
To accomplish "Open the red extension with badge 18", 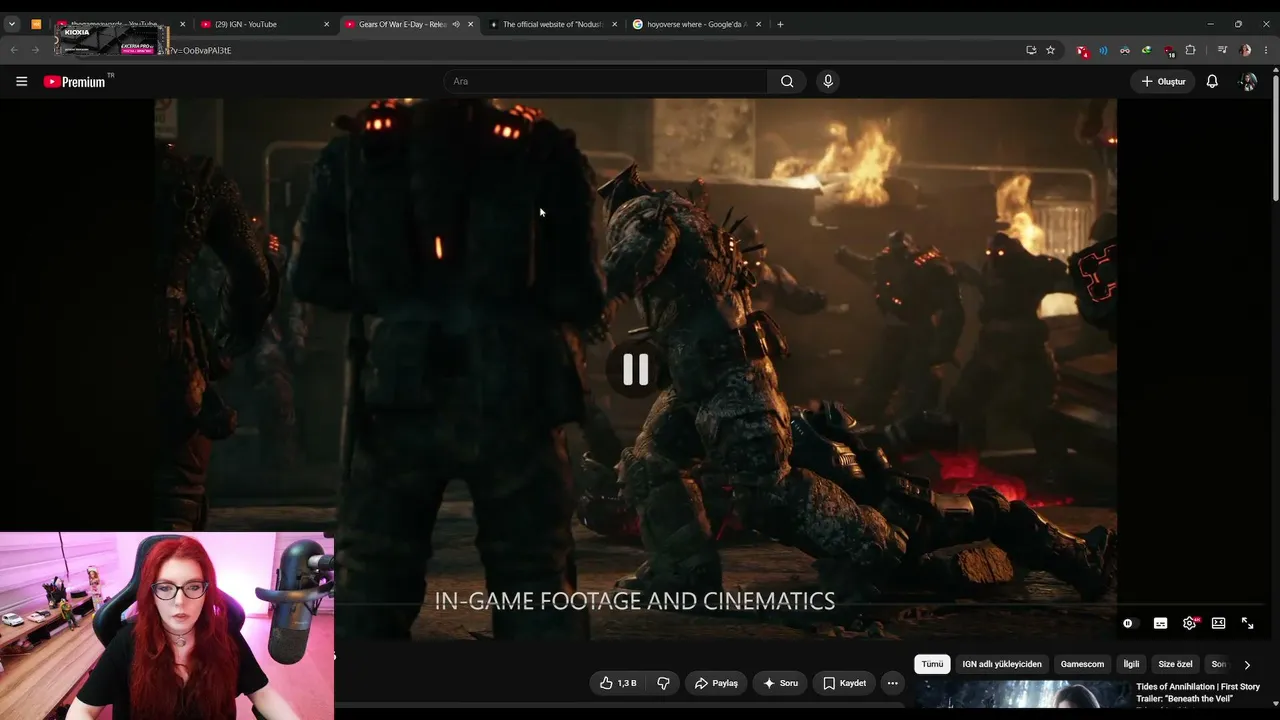I will [x=1169, y=50].
